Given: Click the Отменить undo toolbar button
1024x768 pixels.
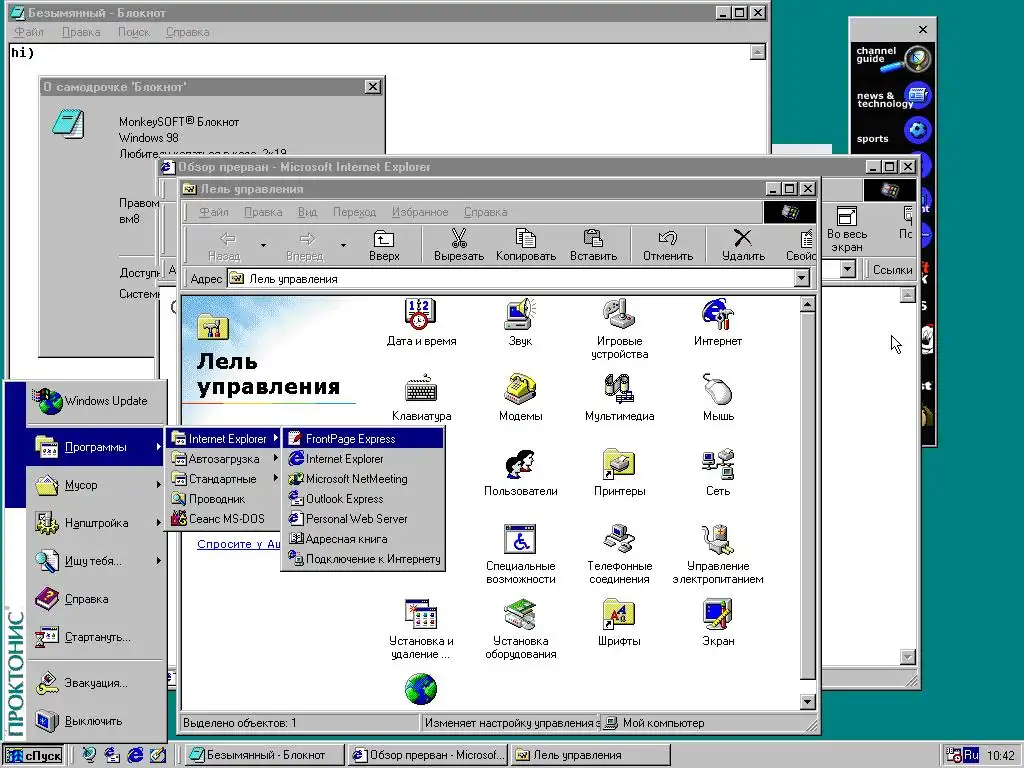Looking at the screenshot, I should 667,246.
